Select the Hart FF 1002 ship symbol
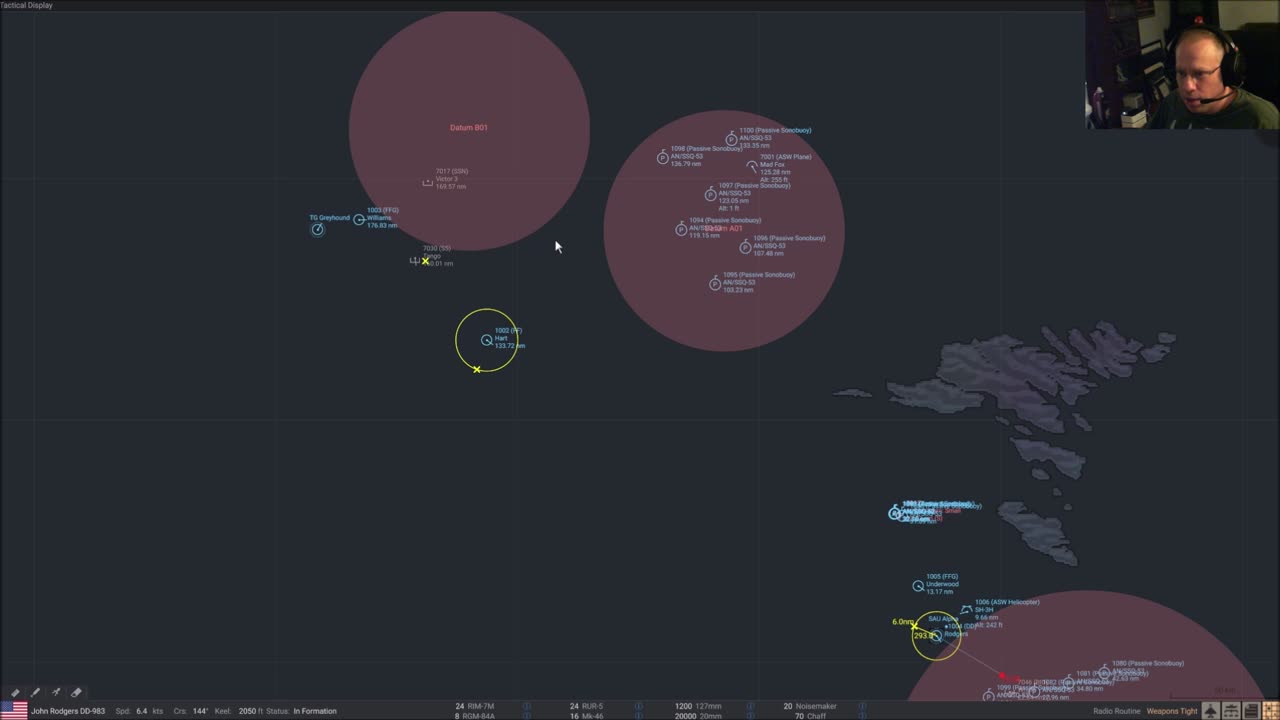Viewport: 1280px width, 720px height. 487,340
